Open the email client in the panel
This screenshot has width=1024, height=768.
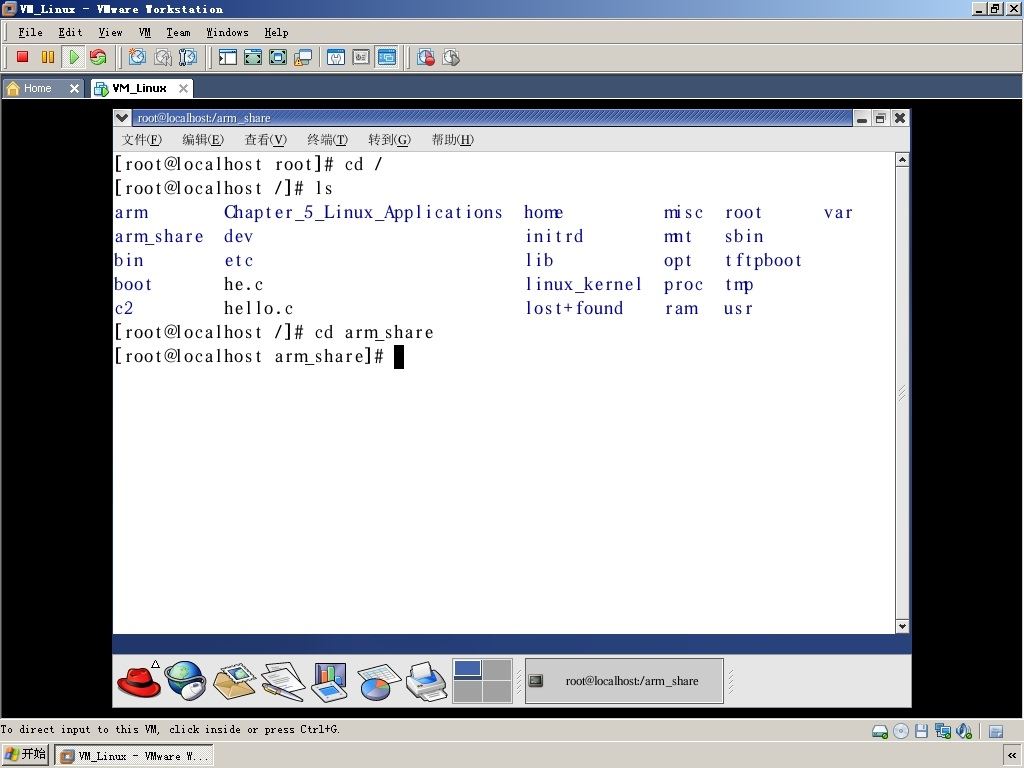click(x=234, y=681)
